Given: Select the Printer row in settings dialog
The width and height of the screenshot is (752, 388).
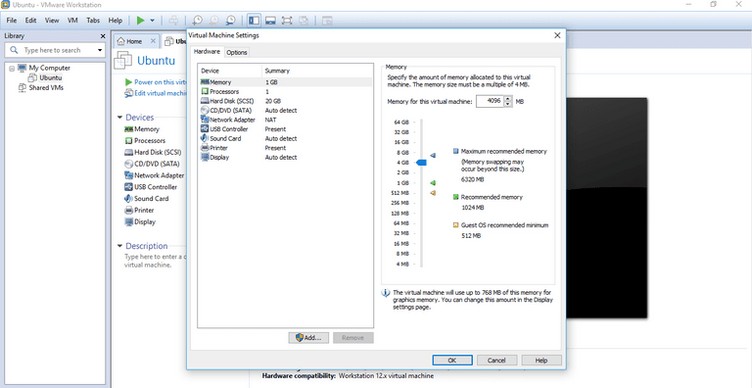Looking at the screenshot, I should [285, 148].
